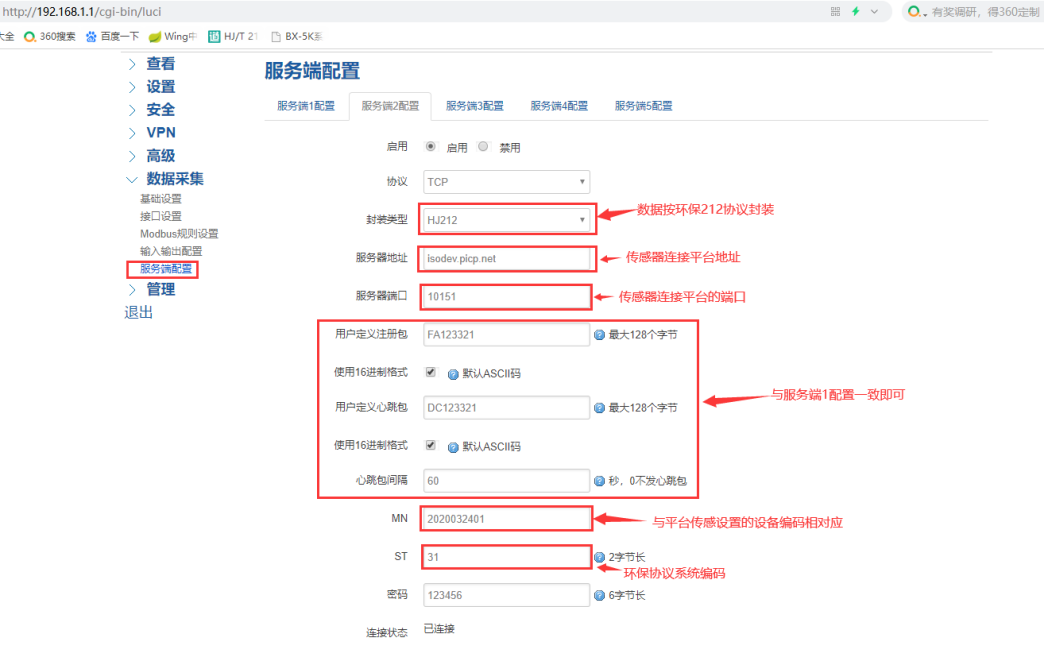Click the help icon next to 用户定义注册包

point(598,334)
